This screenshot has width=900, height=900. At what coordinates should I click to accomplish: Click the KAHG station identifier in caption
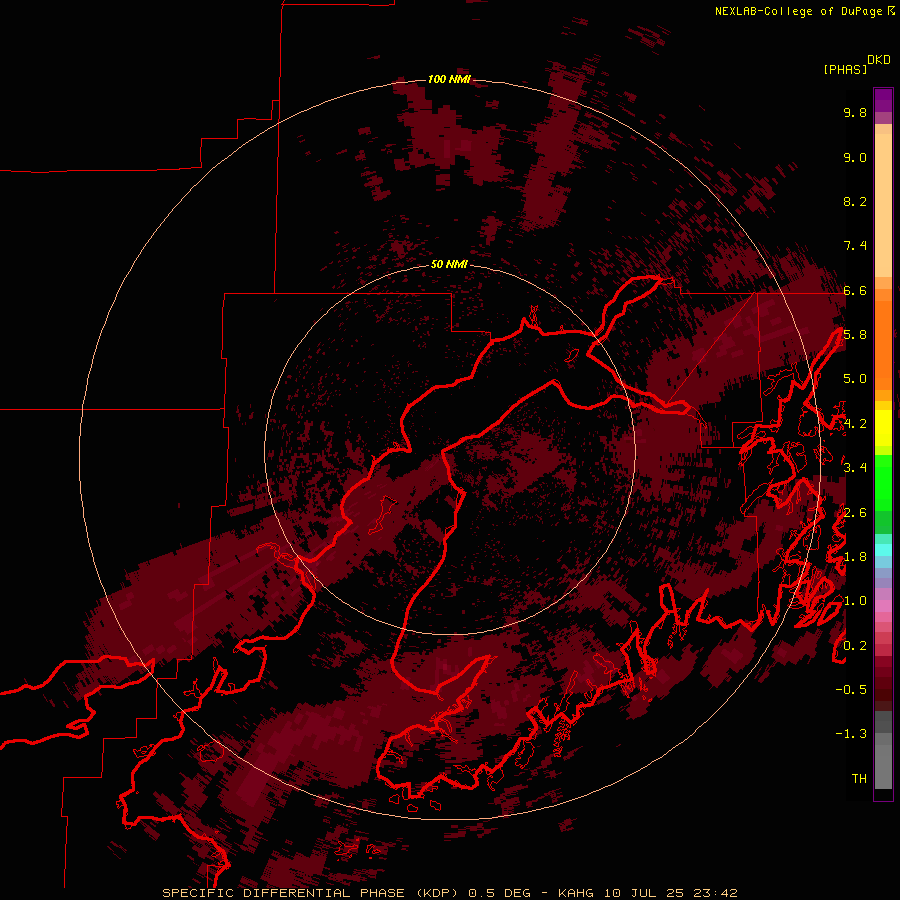pos(577,893)
